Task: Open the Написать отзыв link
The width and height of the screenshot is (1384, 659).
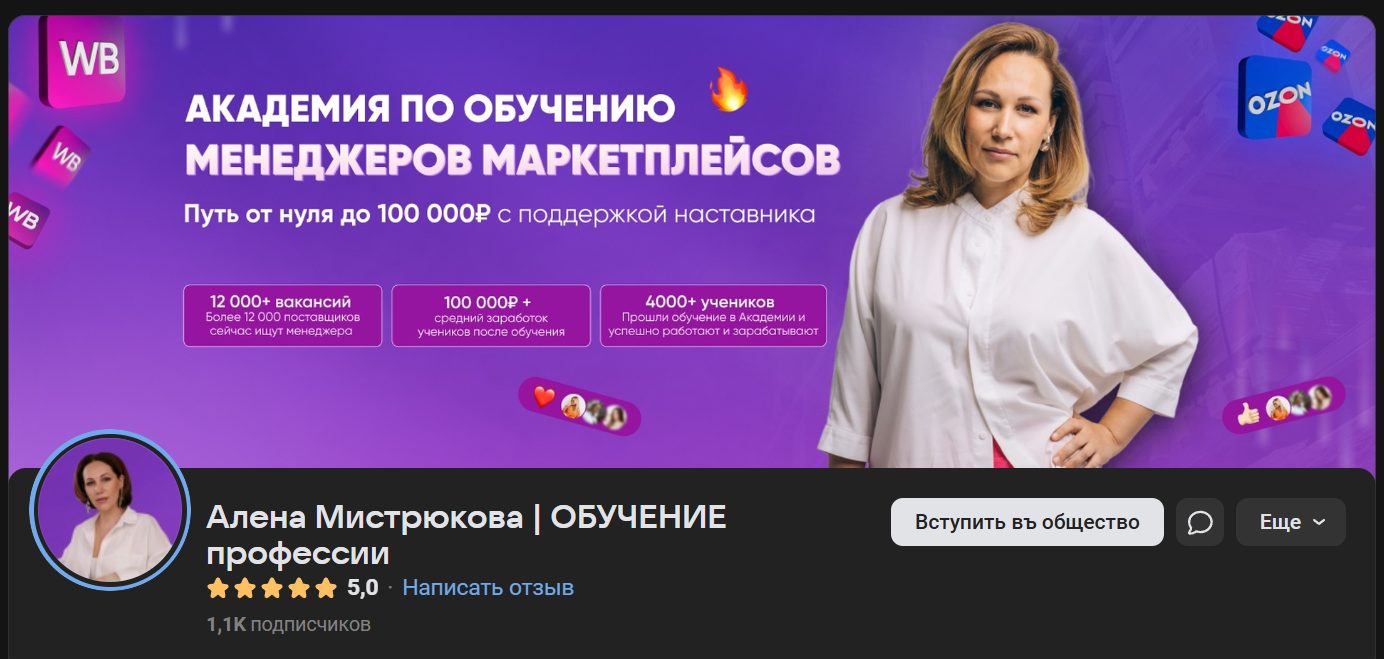Action: click(488, 588)
